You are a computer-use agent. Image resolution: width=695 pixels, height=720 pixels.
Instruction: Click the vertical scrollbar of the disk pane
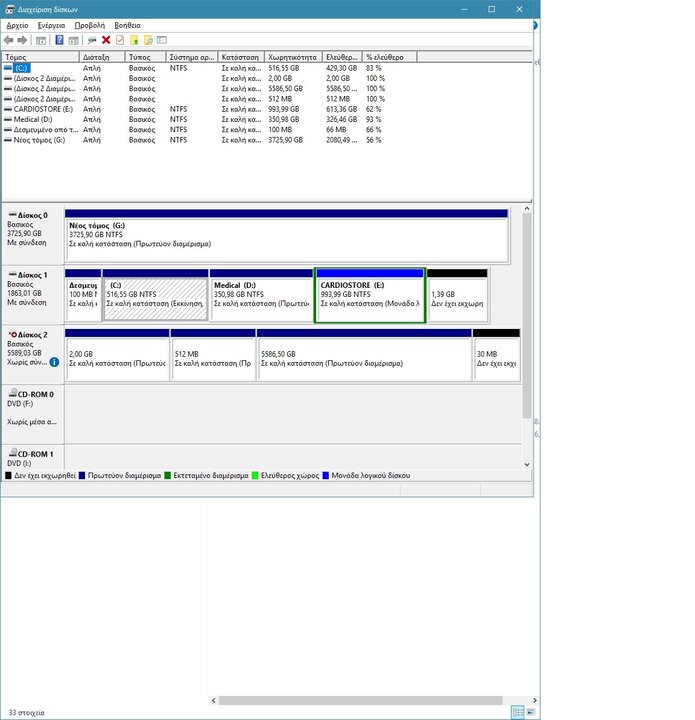[527, 300]
